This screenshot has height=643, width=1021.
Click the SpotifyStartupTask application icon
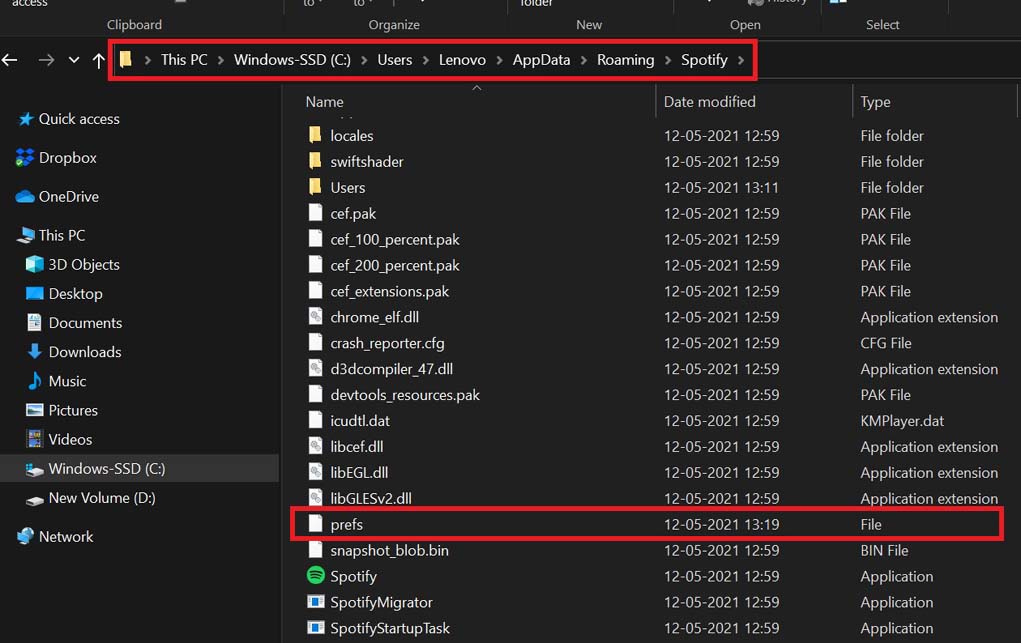coord(316,628)
